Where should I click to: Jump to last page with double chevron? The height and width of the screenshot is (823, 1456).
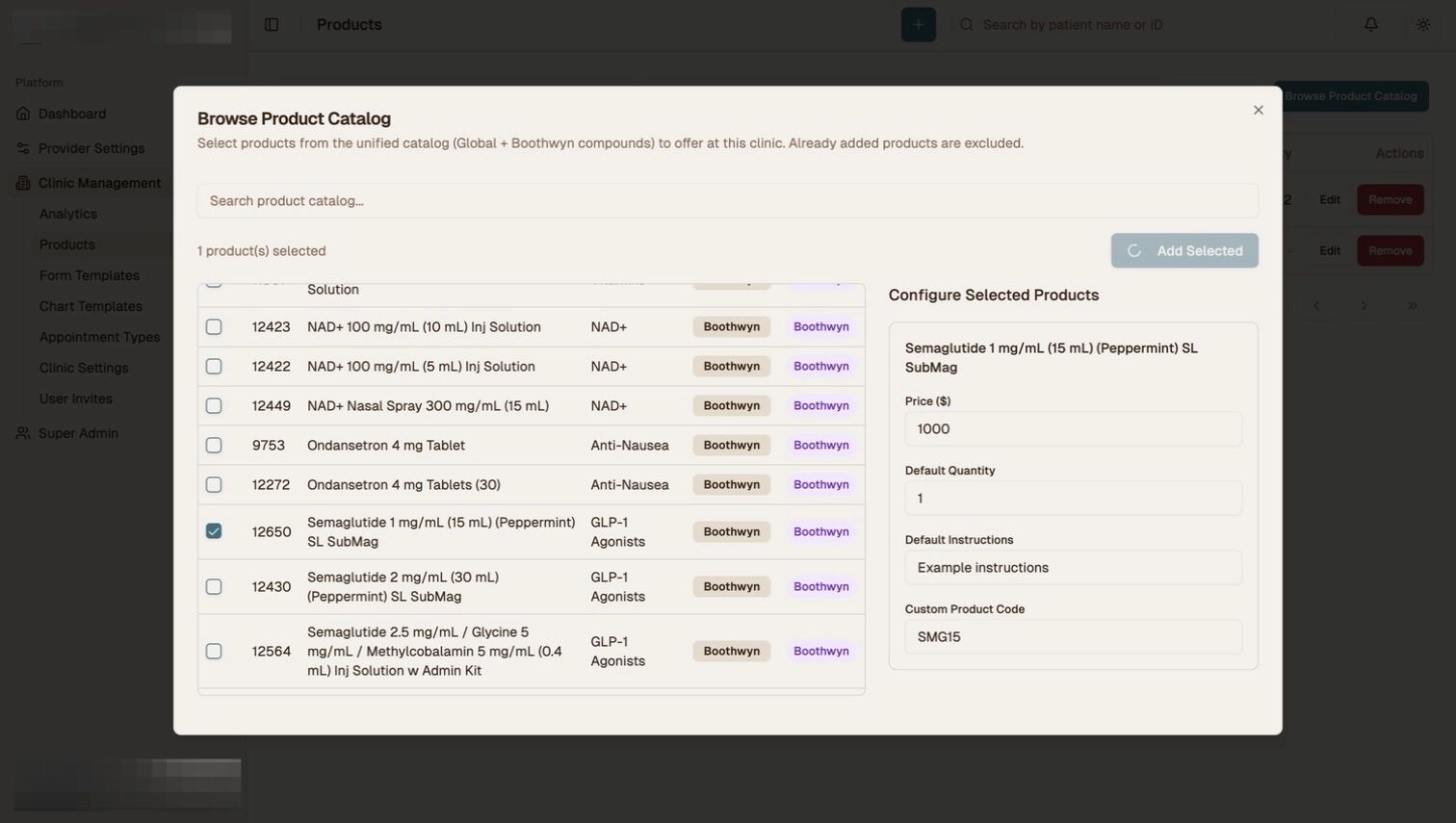[1412, 306]
